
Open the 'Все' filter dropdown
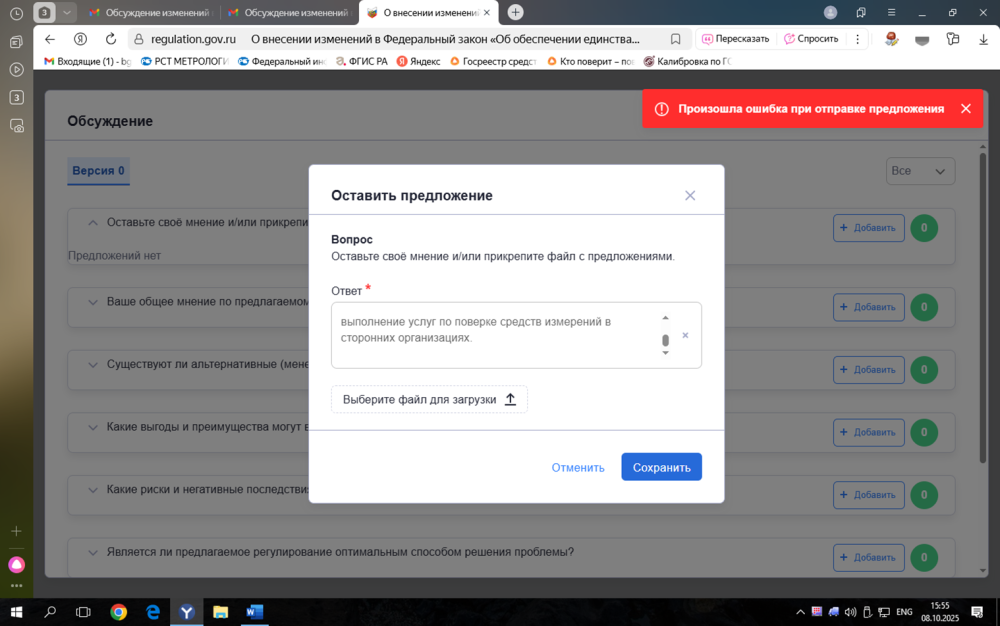(x=920, y=171)
